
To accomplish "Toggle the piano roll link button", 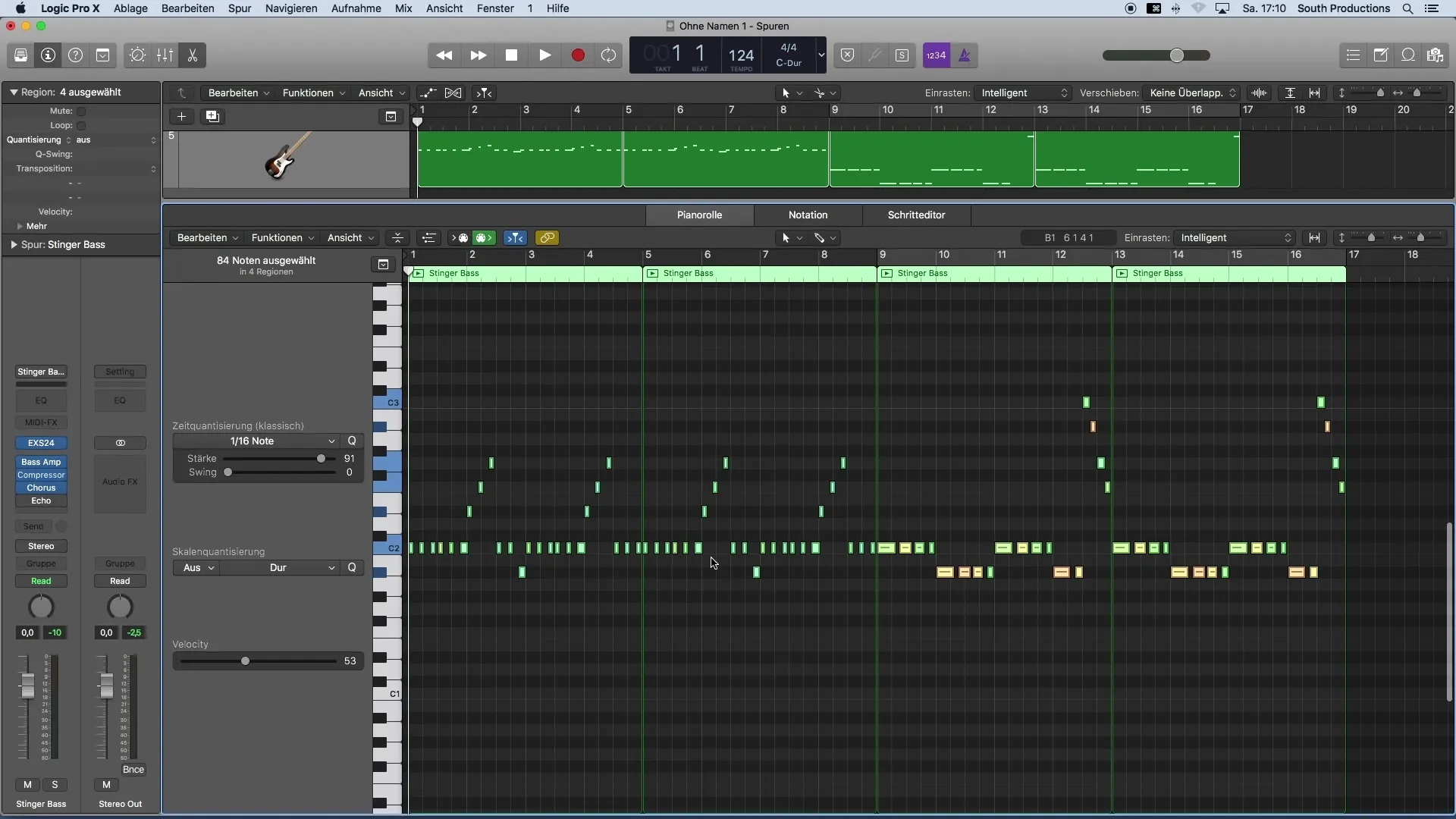I will coord(547,238).
